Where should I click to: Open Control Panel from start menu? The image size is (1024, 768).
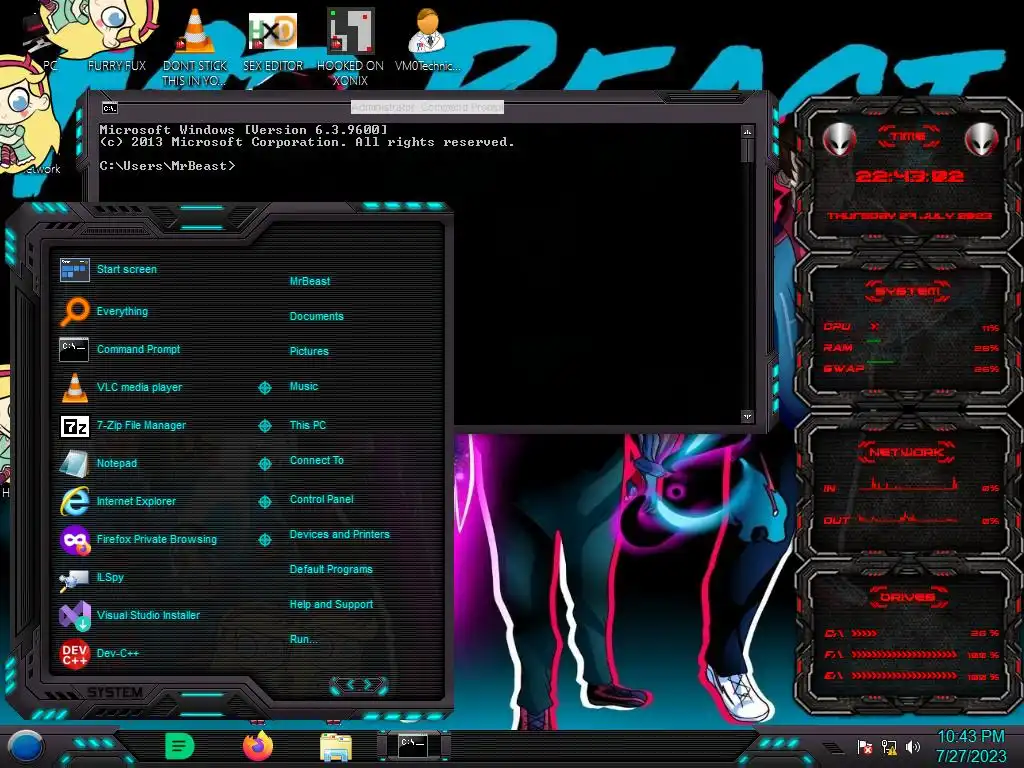tap(321, 499)
